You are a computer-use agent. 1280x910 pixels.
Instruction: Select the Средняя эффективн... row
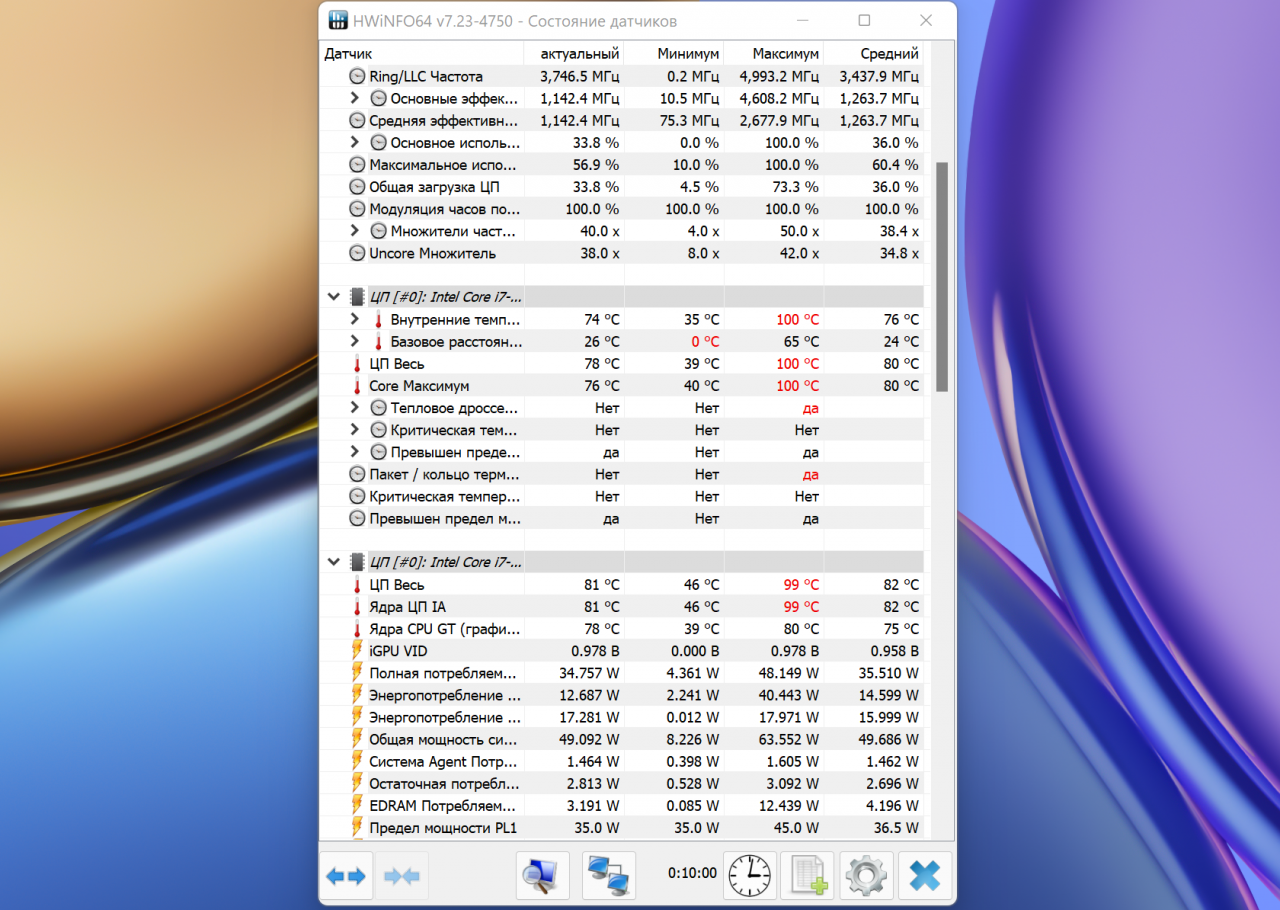point(622,120)
